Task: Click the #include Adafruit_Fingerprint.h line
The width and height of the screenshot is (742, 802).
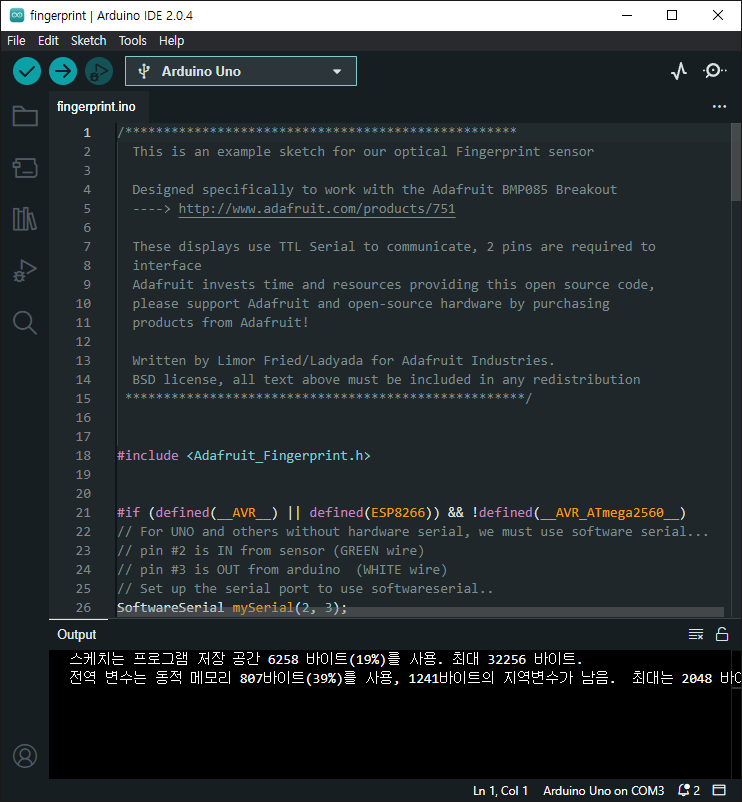Action: (243, 456)
